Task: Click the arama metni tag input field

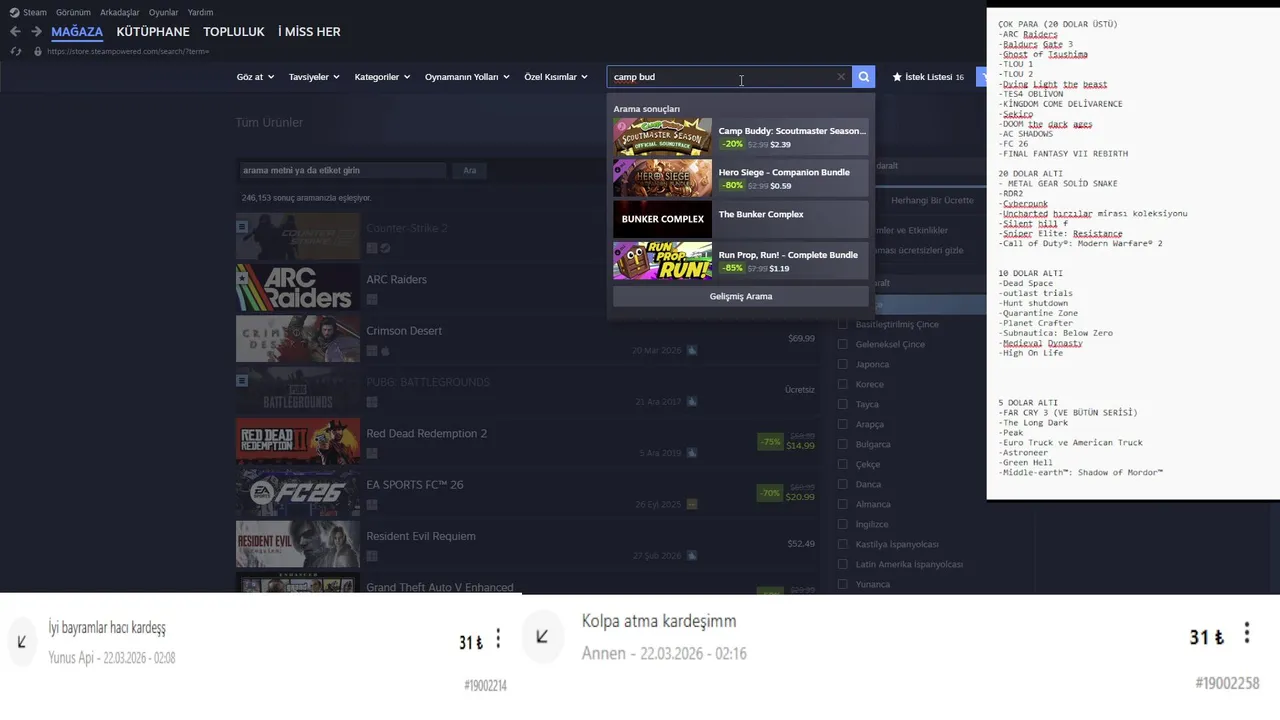Action: (341, 170)
